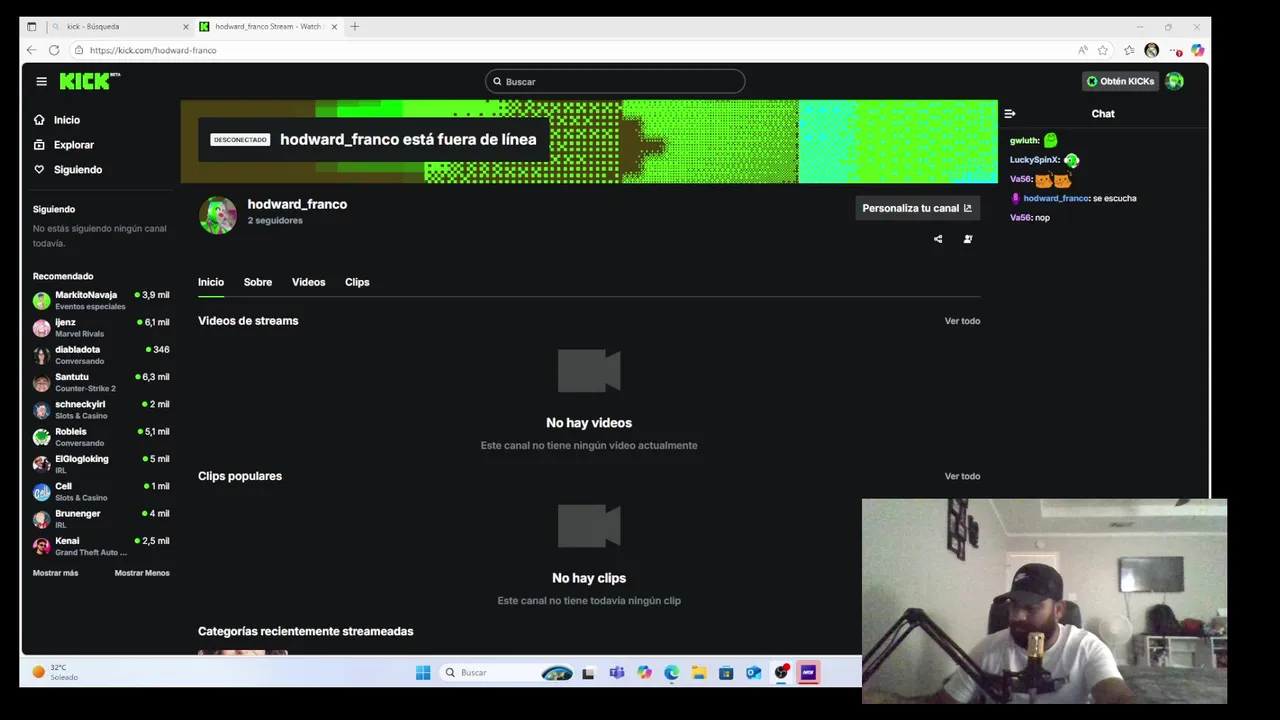Click Personaliza tu canal button
The width and height of the screenshot is (1280, 720).
tap(917, 208)
